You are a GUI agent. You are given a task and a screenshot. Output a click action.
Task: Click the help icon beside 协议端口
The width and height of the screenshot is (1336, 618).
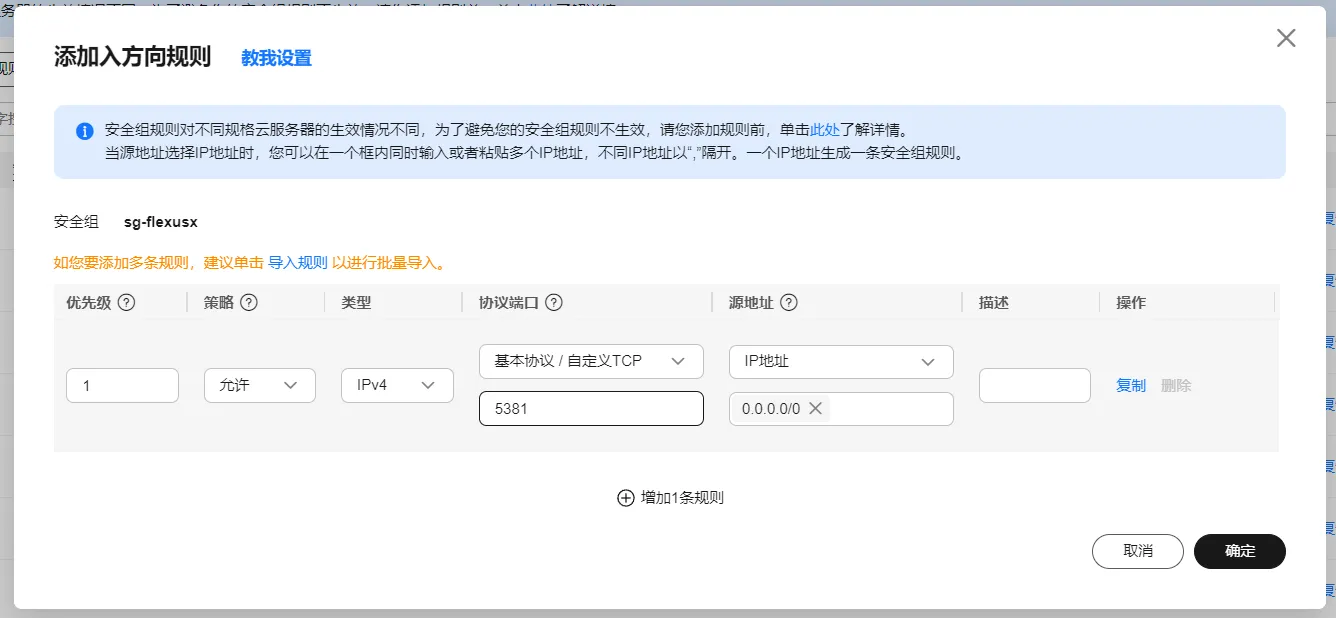(x=554, y=303)
